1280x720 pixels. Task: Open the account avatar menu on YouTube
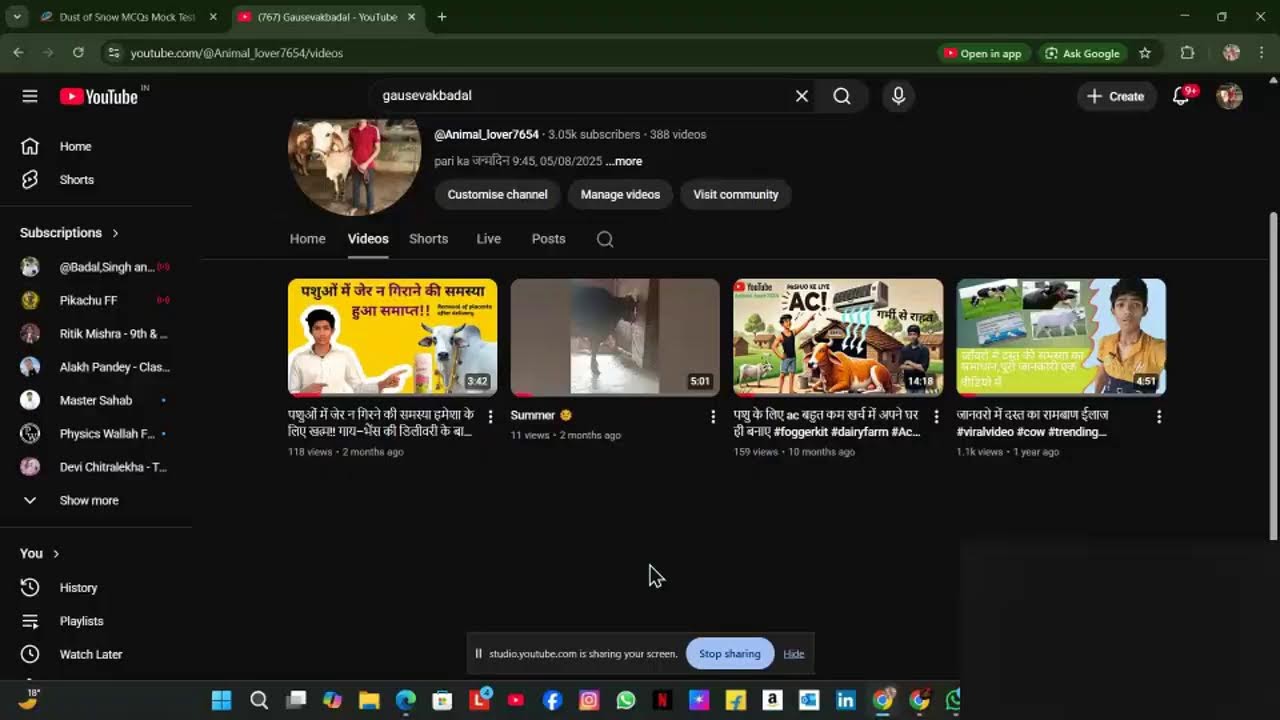point(1229,96)
